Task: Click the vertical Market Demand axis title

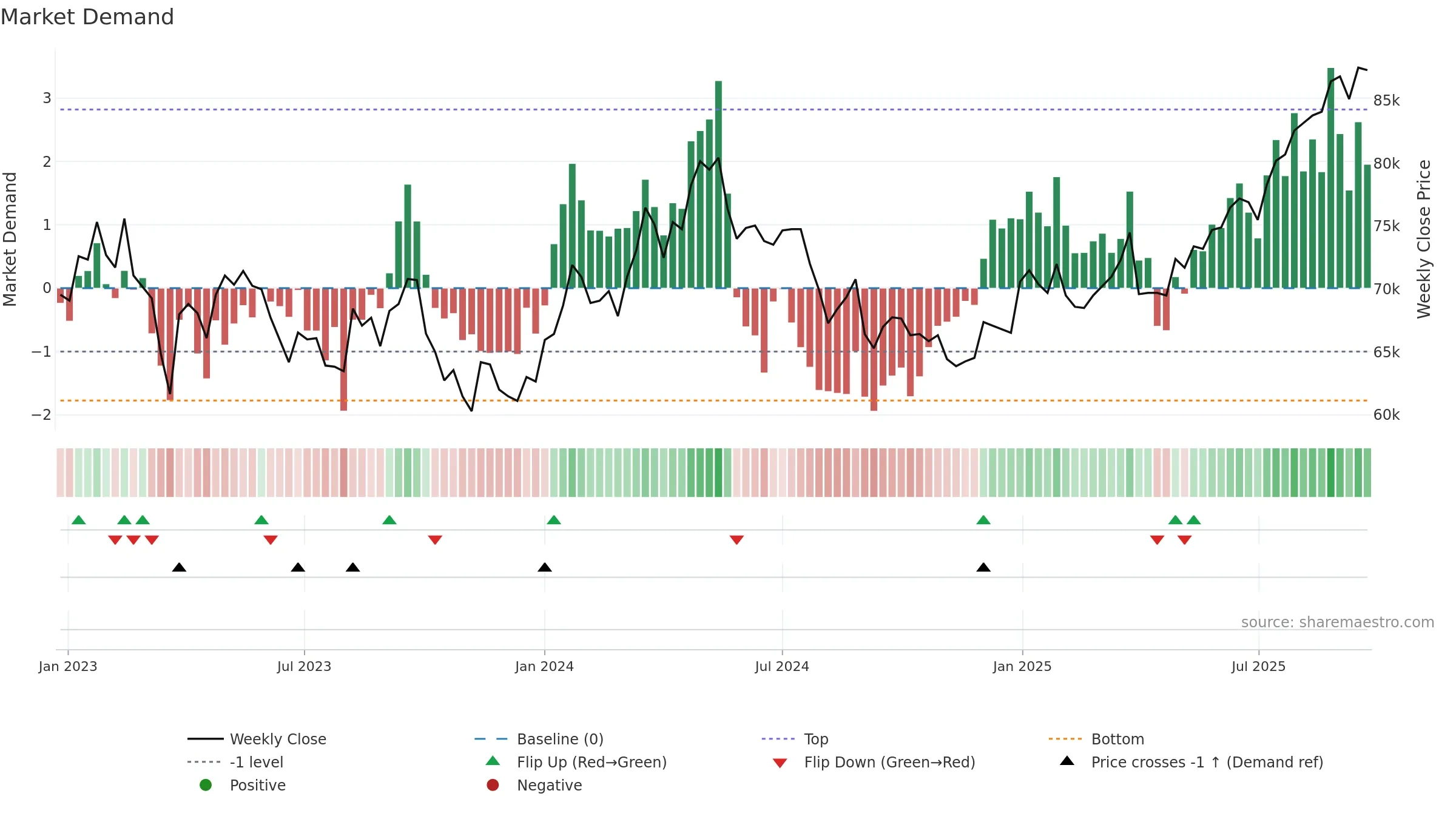Action: point(10,239)
